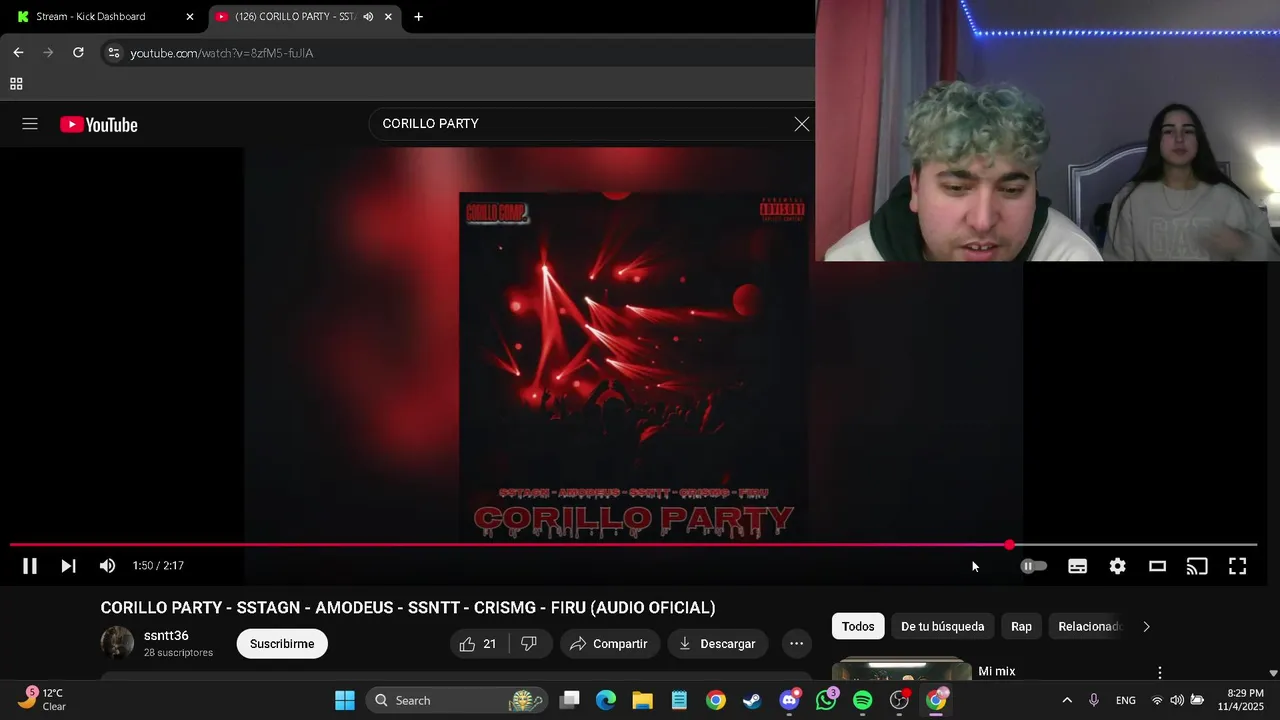Seek on the red video progress bar

pos(633,545)
